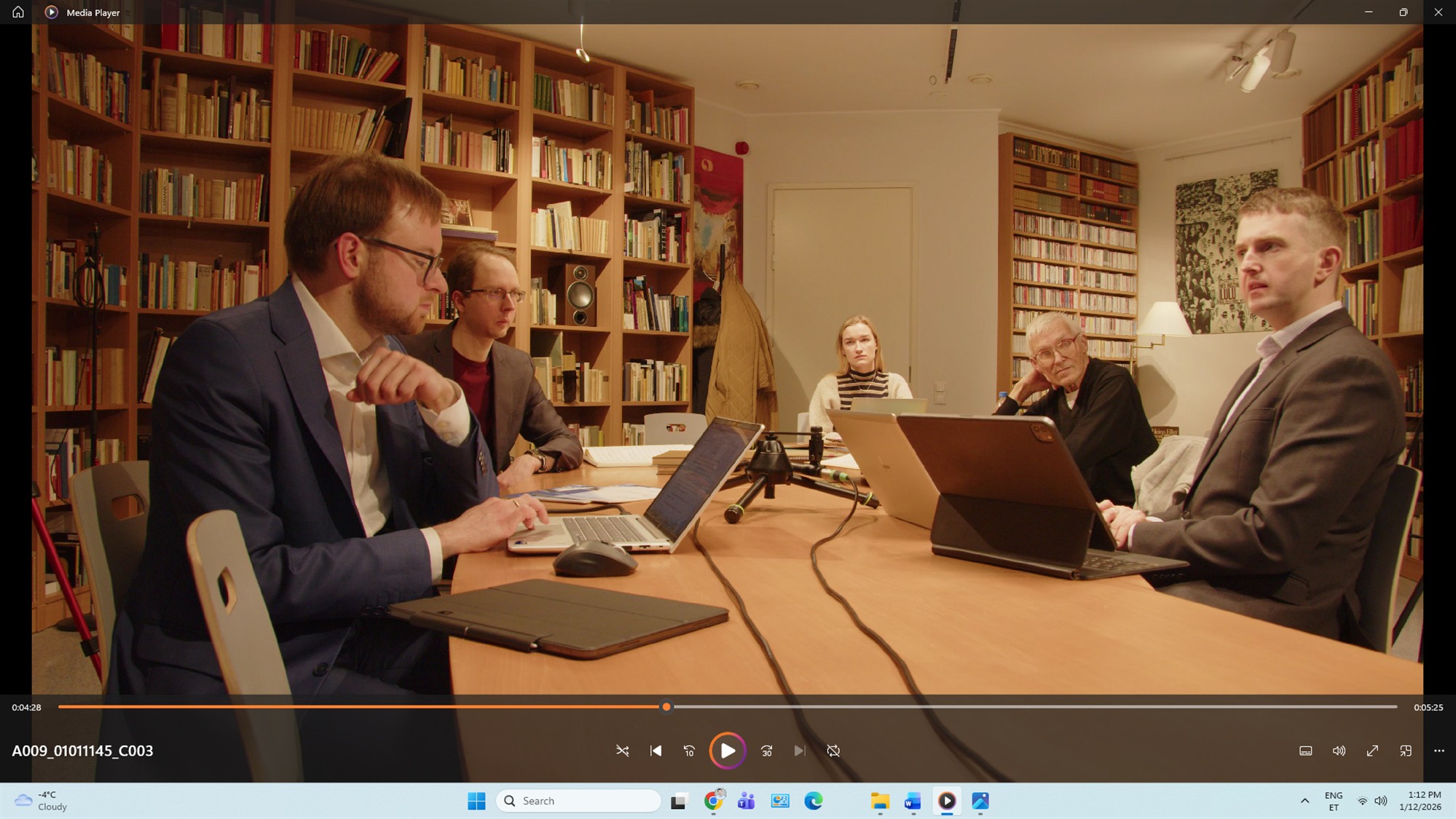Show hidden system tray icons

[x=1305, y=801]
